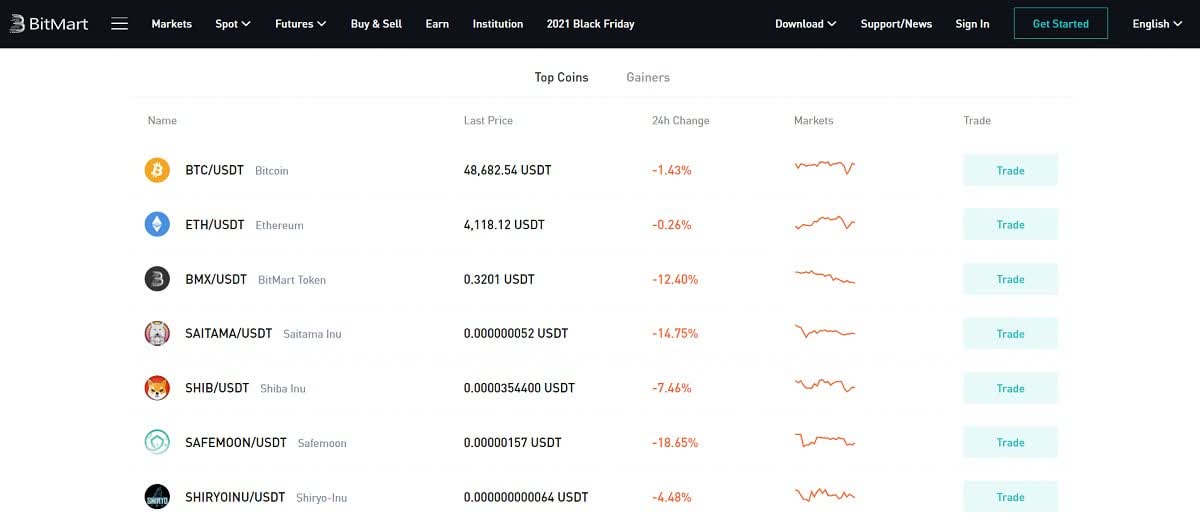Expand the Futures dropdown menu

pos(301,24)
